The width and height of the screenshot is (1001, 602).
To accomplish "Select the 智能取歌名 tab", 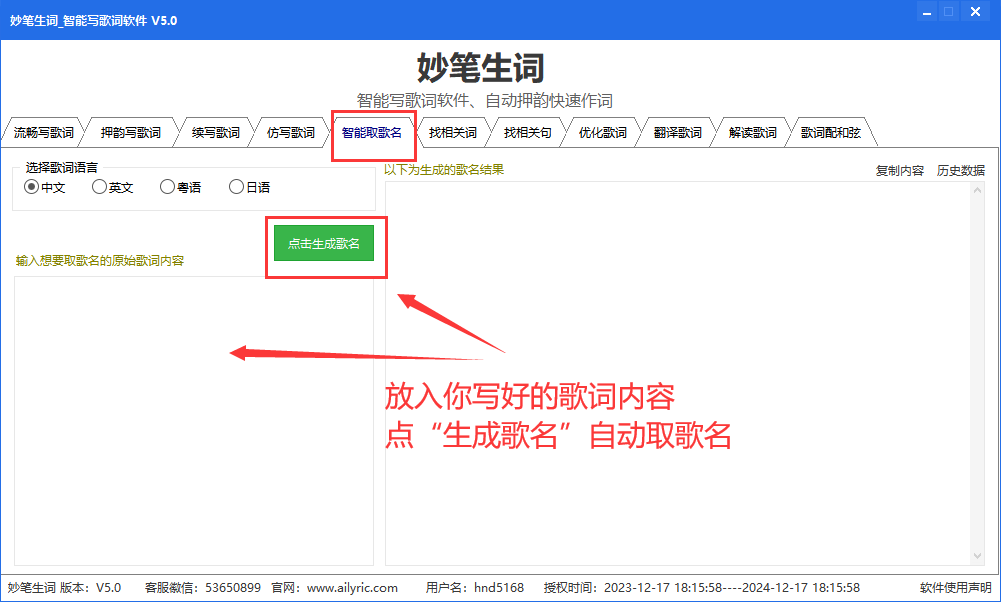I will (372, 133).
